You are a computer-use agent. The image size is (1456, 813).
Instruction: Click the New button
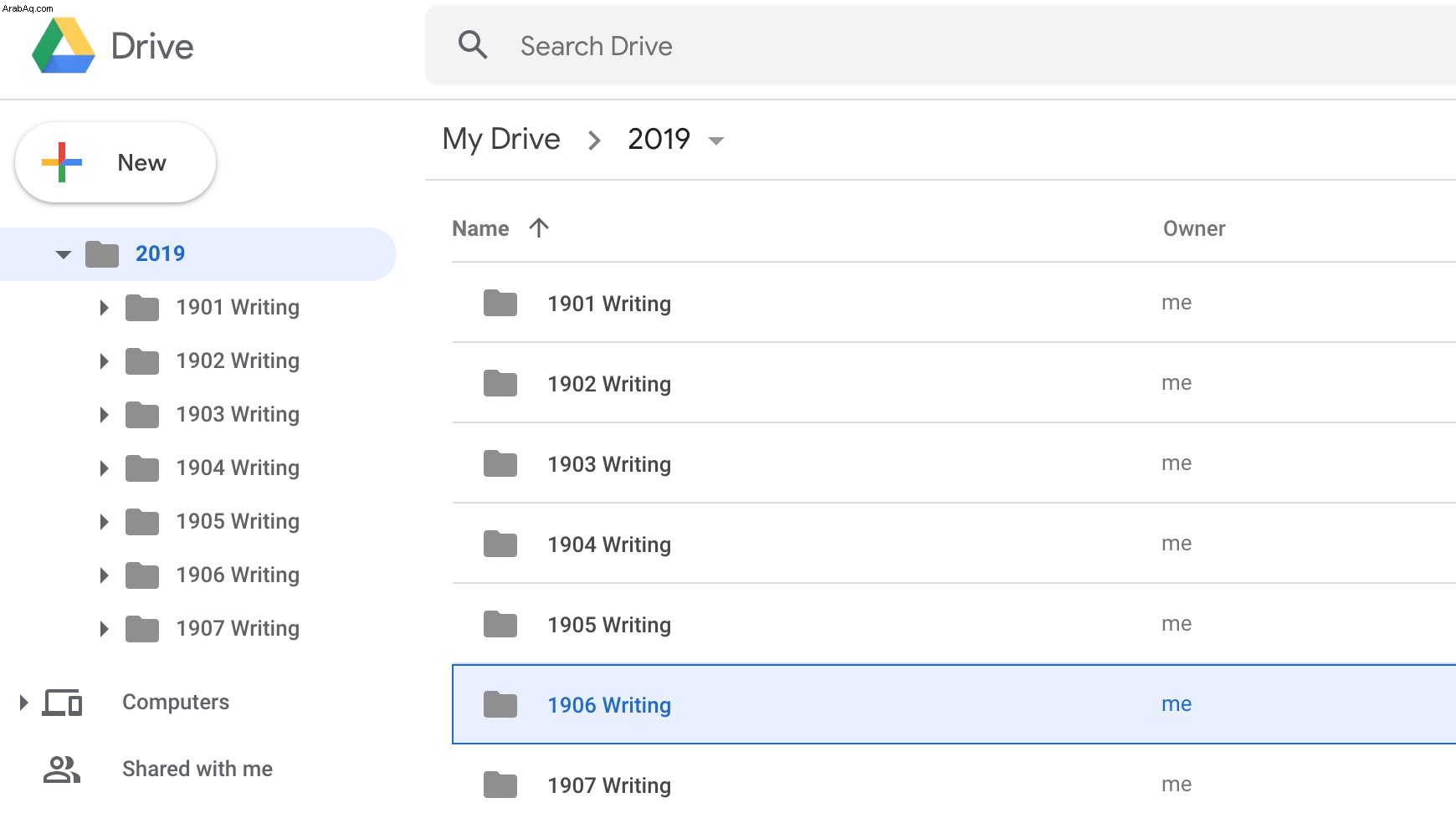(115, 162)
